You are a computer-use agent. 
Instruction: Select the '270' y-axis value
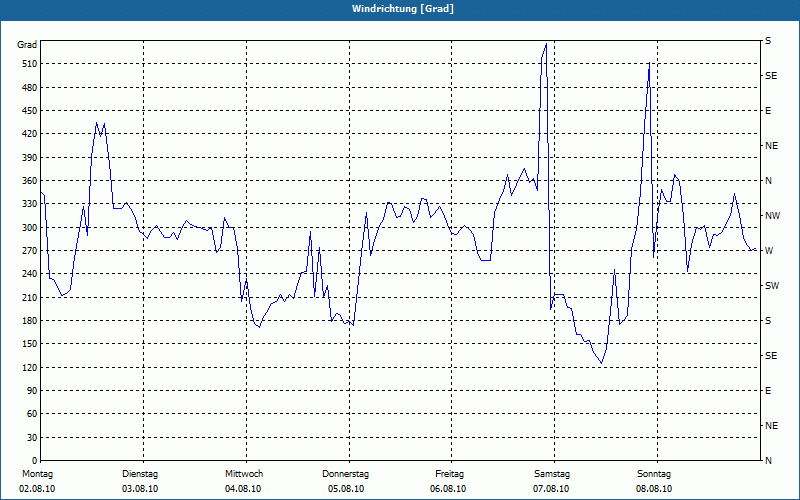(30, 251)
